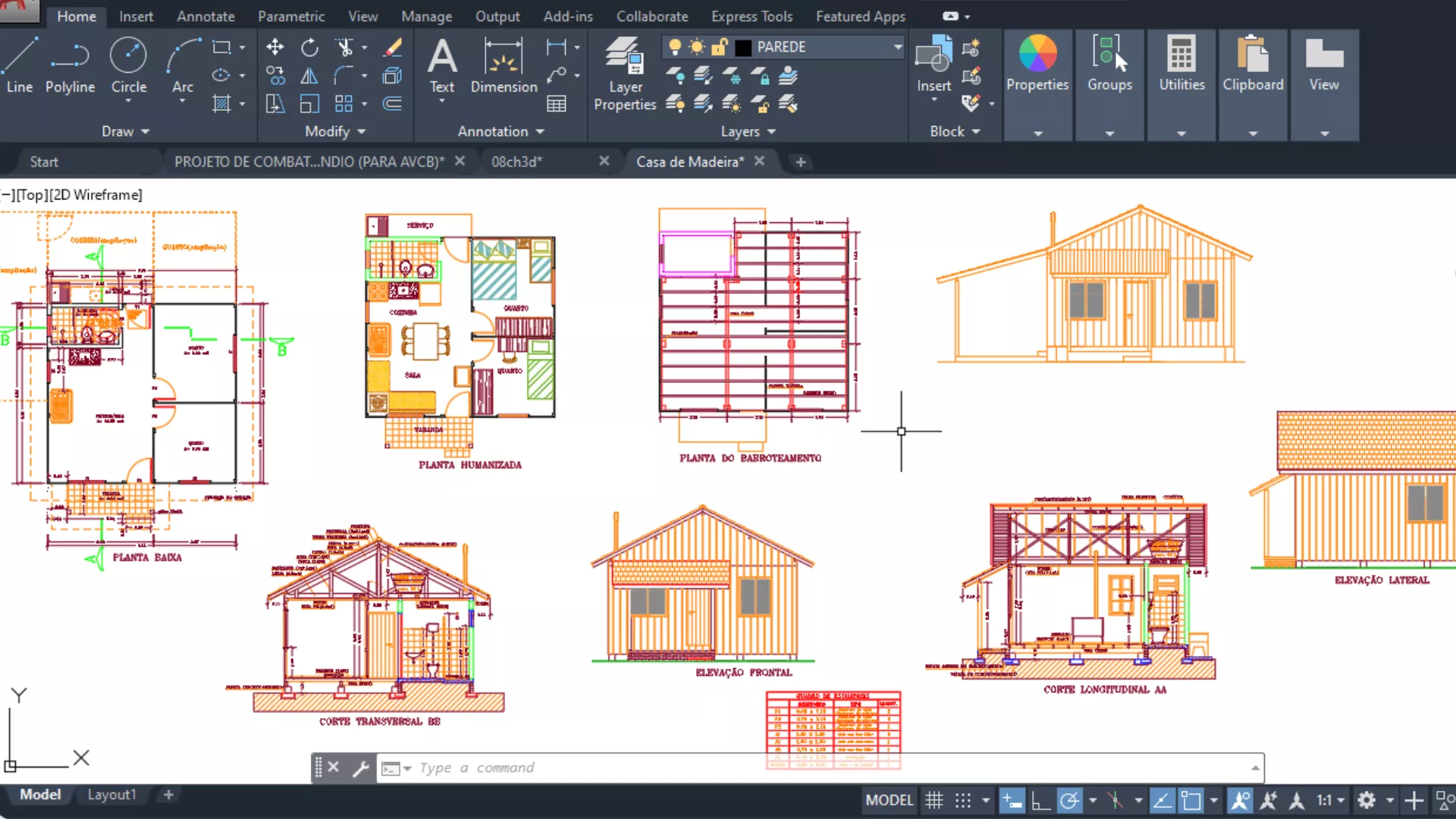
Task: Open the Layout1 tab
Action: coord(111,794)
